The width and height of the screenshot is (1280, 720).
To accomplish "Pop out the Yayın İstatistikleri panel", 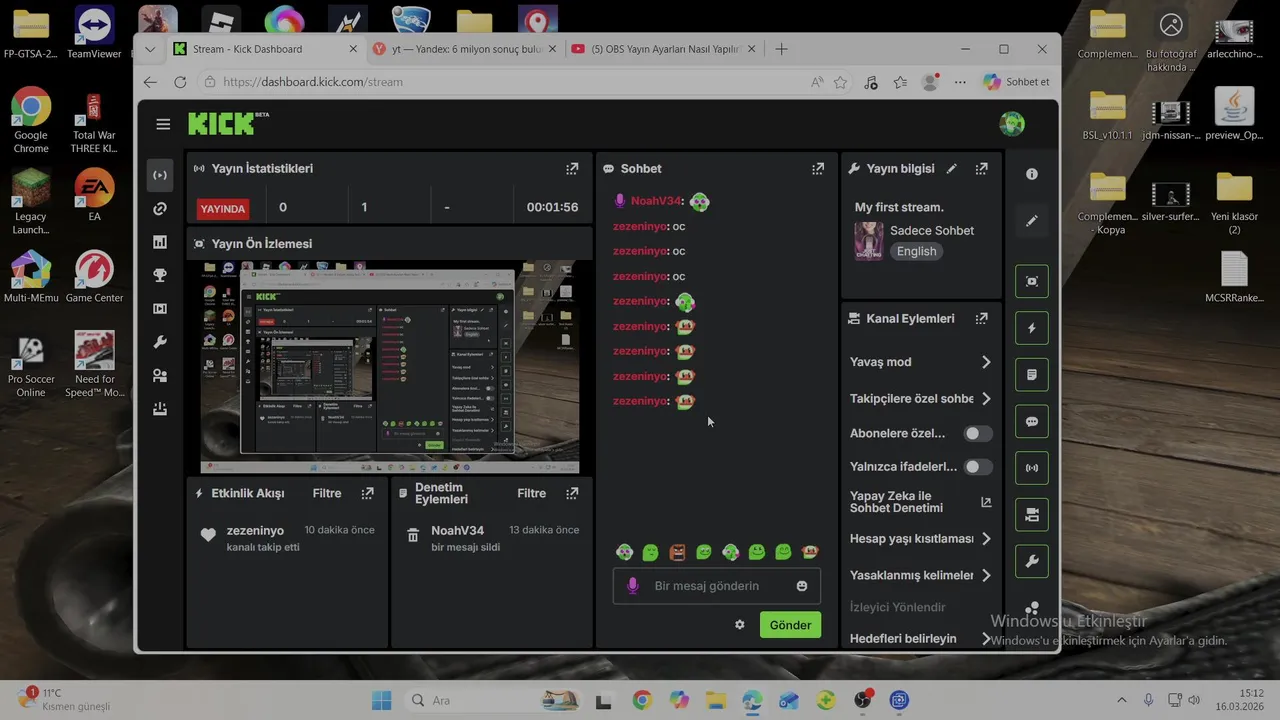I will (x=572, y=169).
